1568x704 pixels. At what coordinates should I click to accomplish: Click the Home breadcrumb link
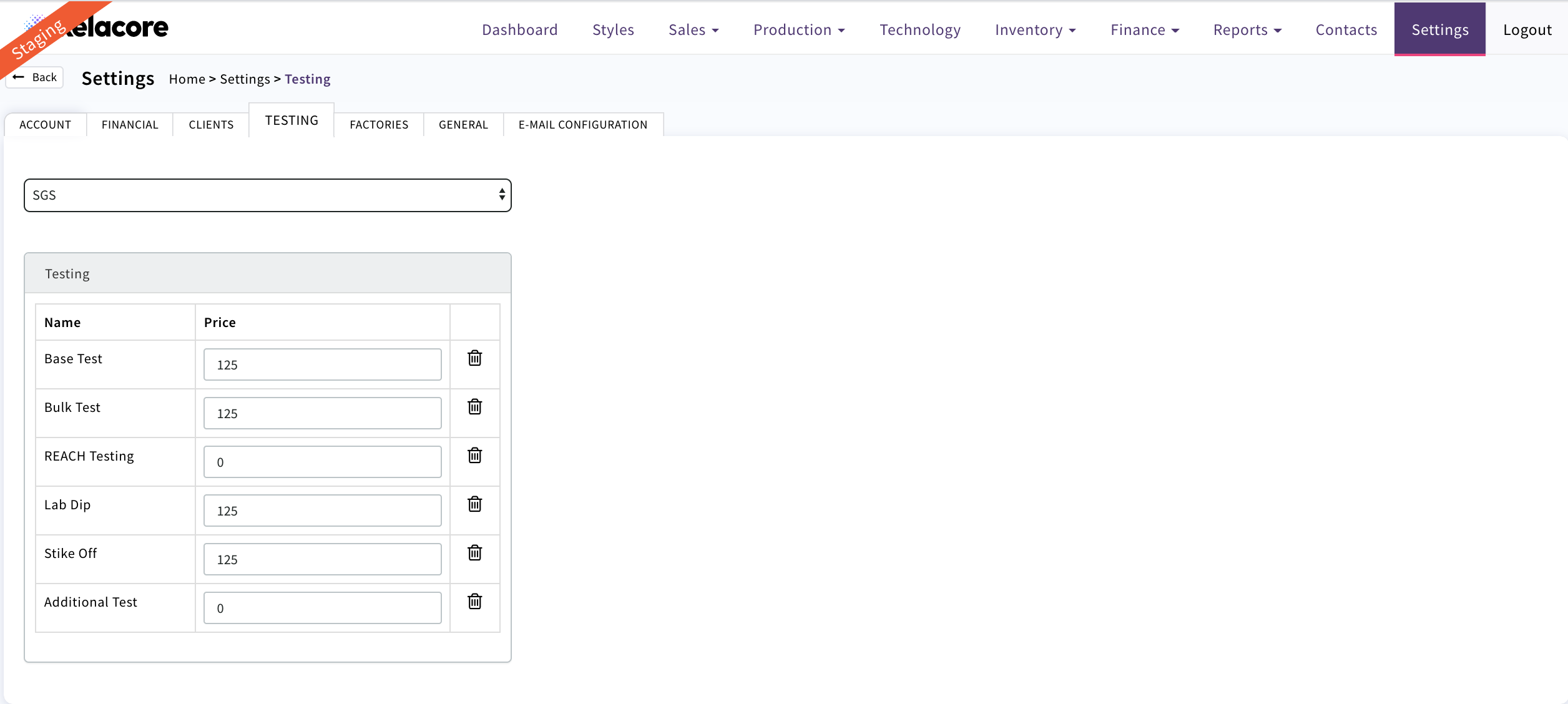coord(187,79)
